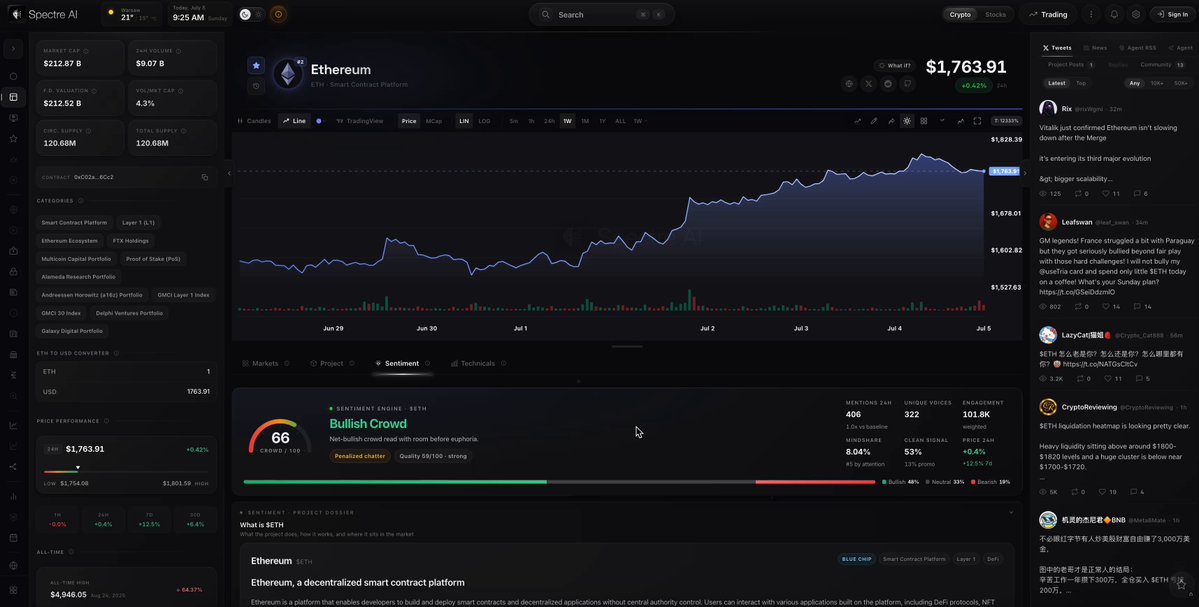Image resolution: width=1199 pixels, height=607 pixels.
Task: Collapse the Project Dossier section
Action: tap(1011, 512)
